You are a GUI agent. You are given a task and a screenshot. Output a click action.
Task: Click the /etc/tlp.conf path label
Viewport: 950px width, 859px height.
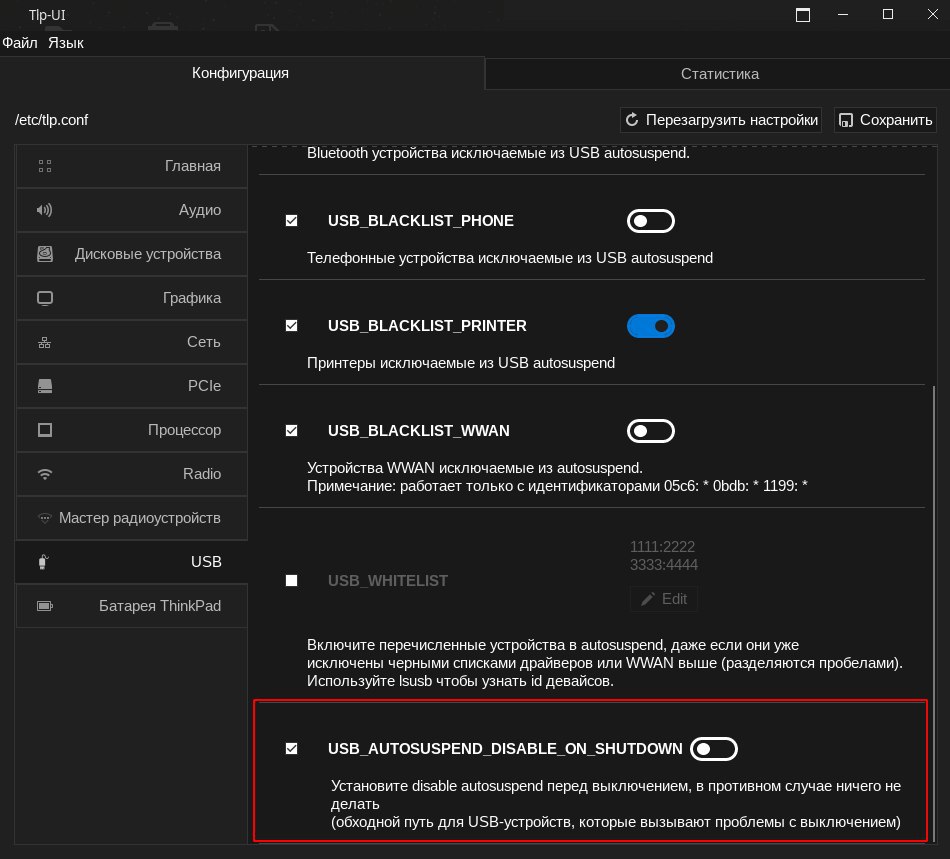[51, 120]
